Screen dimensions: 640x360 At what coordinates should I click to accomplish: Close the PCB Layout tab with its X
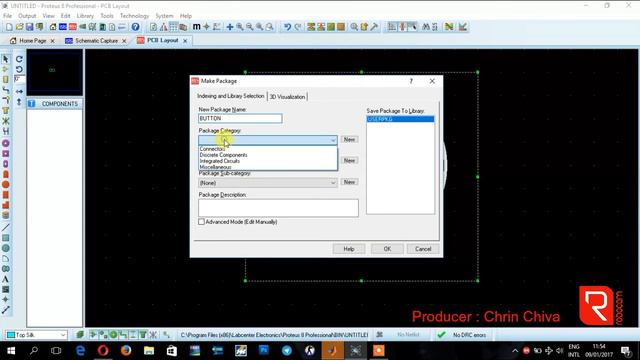(185, 41)
